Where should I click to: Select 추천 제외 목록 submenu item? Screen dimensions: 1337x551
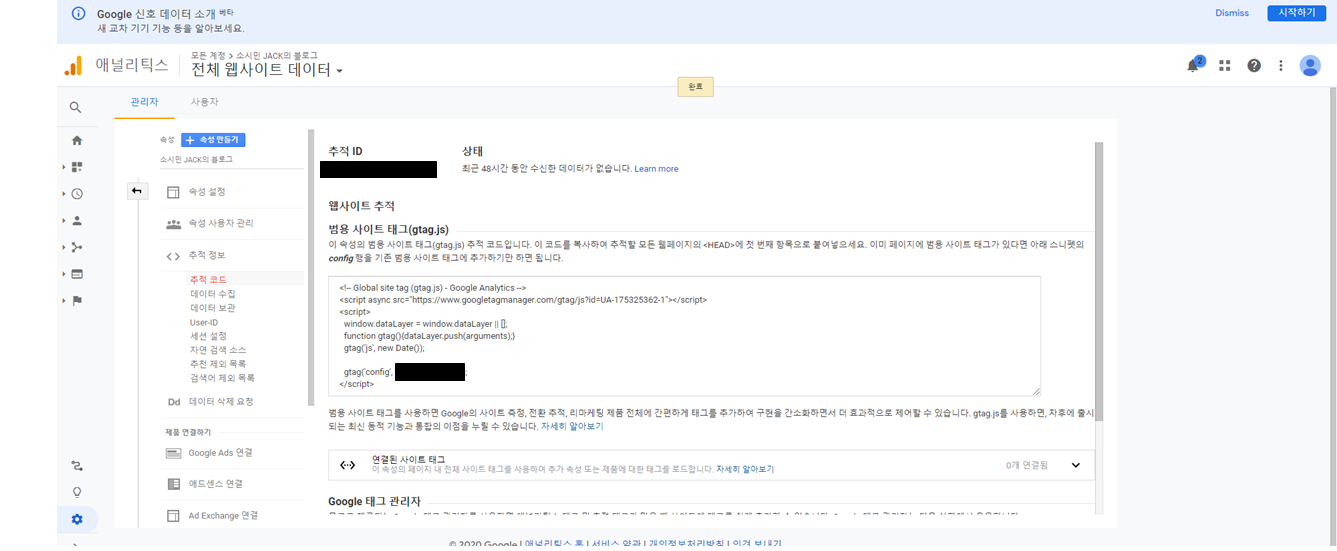218,364
